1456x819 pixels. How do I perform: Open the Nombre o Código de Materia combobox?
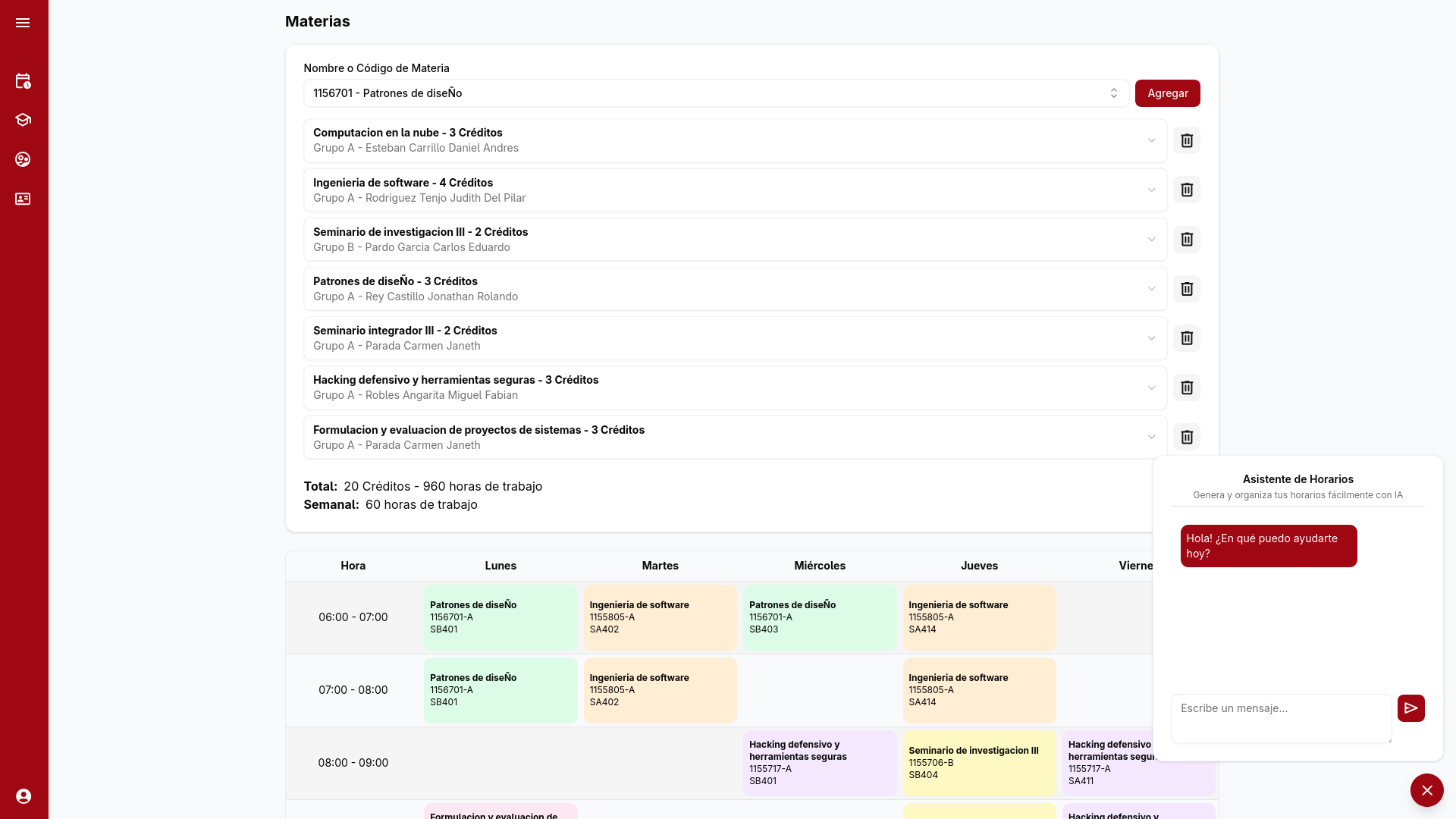(716, 93)
